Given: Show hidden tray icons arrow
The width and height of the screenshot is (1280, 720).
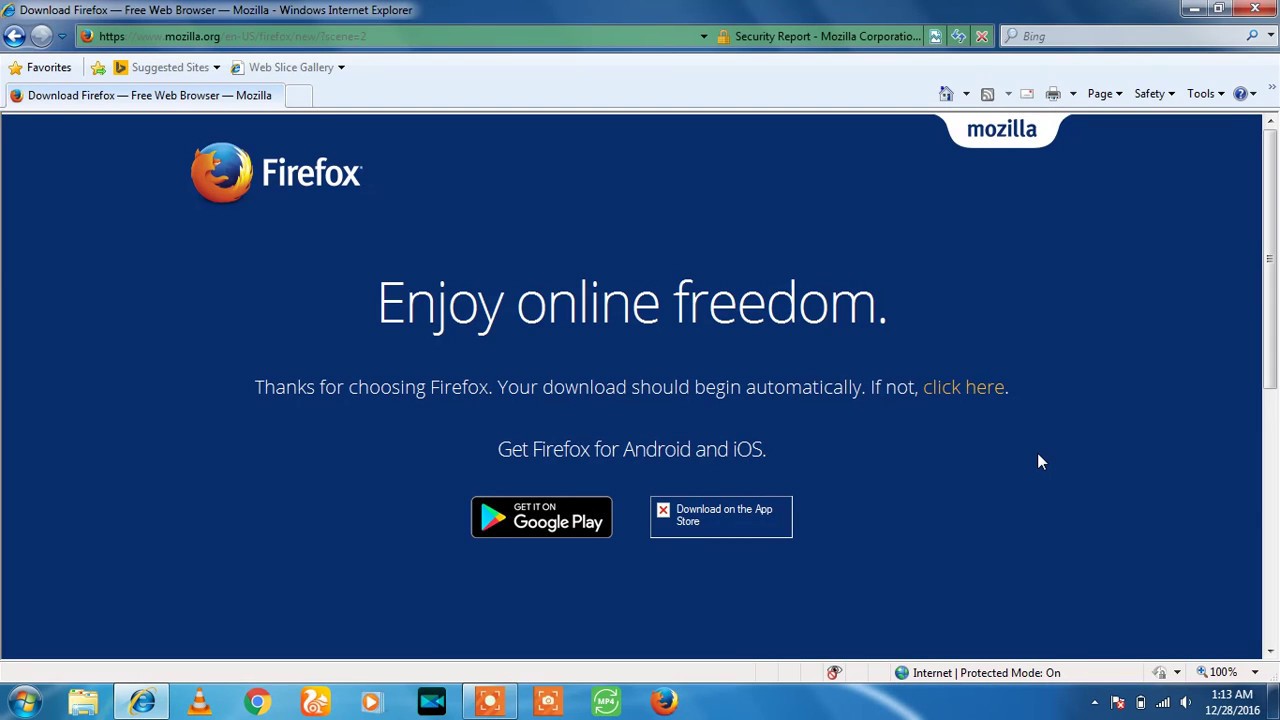Looking at the screenshot, I should click(1095, 702).
